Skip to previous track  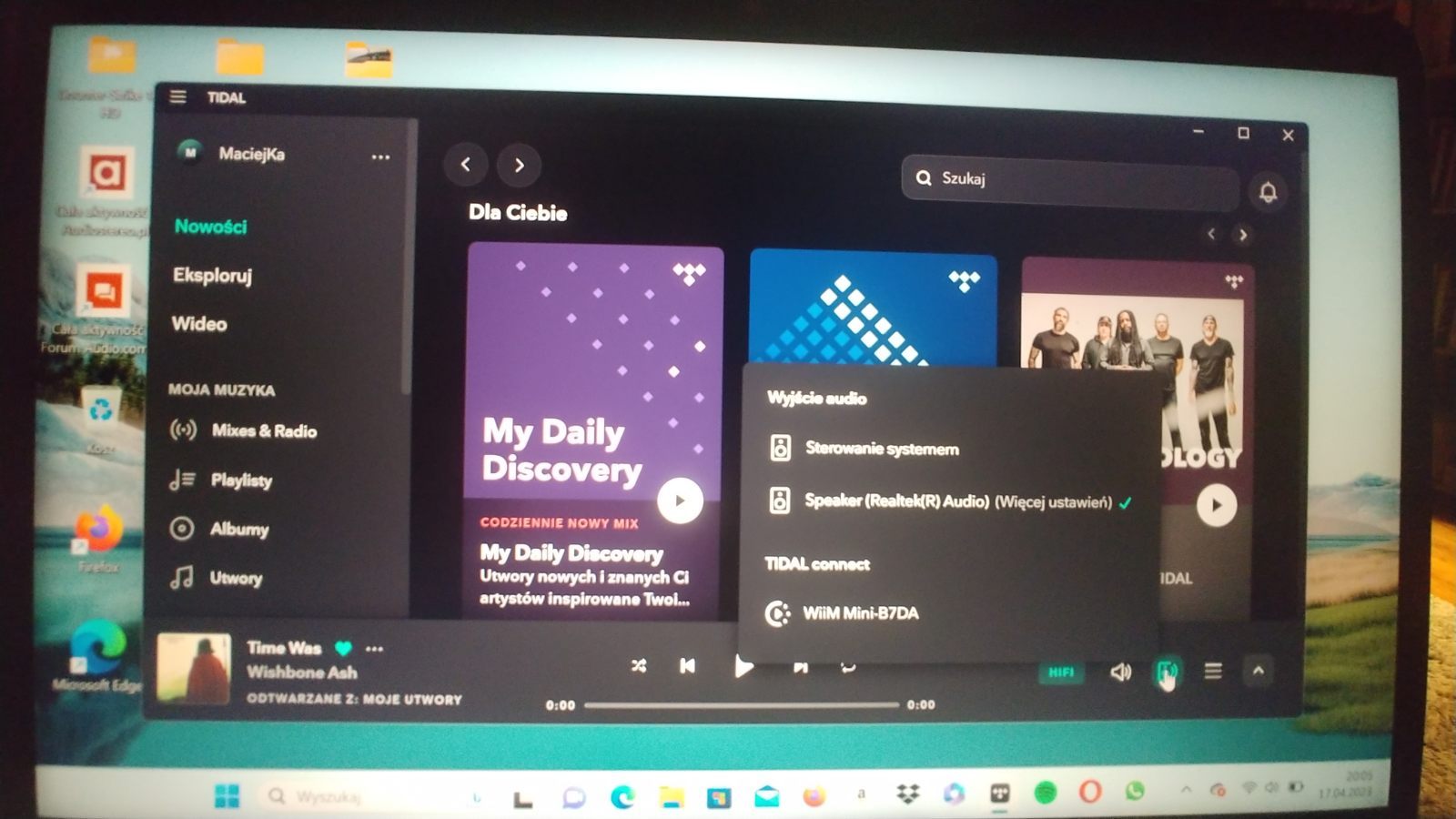(x=688, y=666)
